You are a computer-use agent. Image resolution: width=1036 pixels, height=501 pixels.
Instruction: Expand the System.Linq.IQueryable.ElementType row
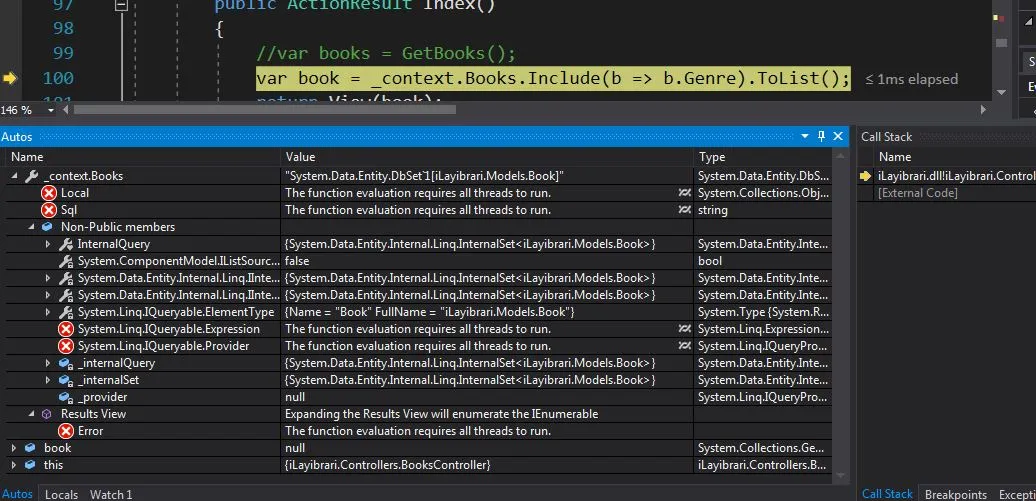[x=48, y=312]
